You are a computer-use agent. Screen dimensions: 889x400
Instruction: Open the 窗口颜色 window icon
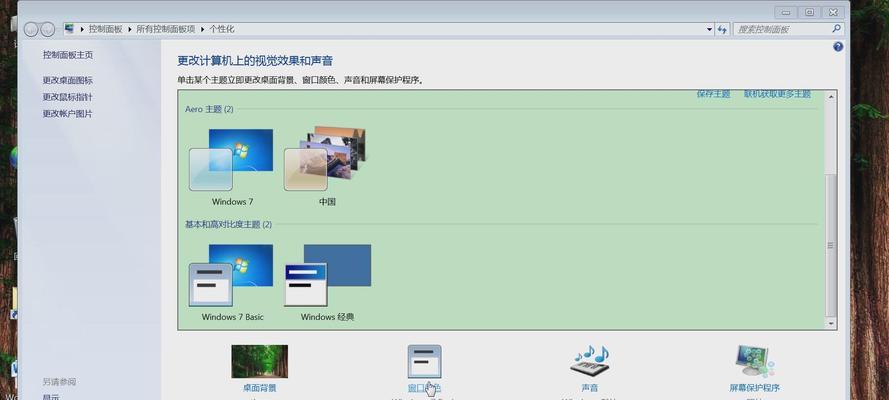coord(424,361)
